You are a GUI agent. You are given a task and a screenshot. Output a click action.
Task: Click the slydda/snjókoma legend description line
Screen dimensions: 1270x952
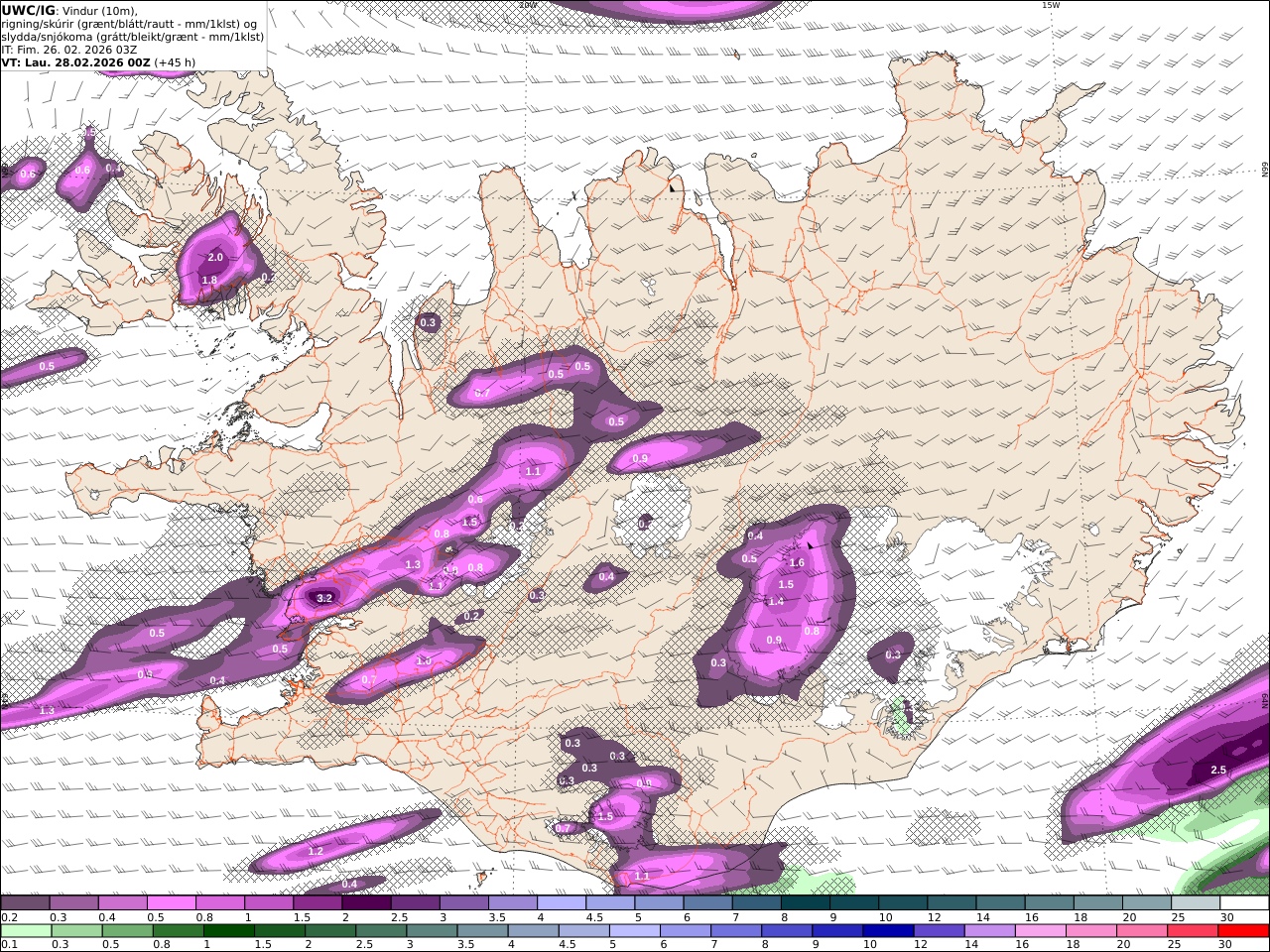click(x=133, y=37)
